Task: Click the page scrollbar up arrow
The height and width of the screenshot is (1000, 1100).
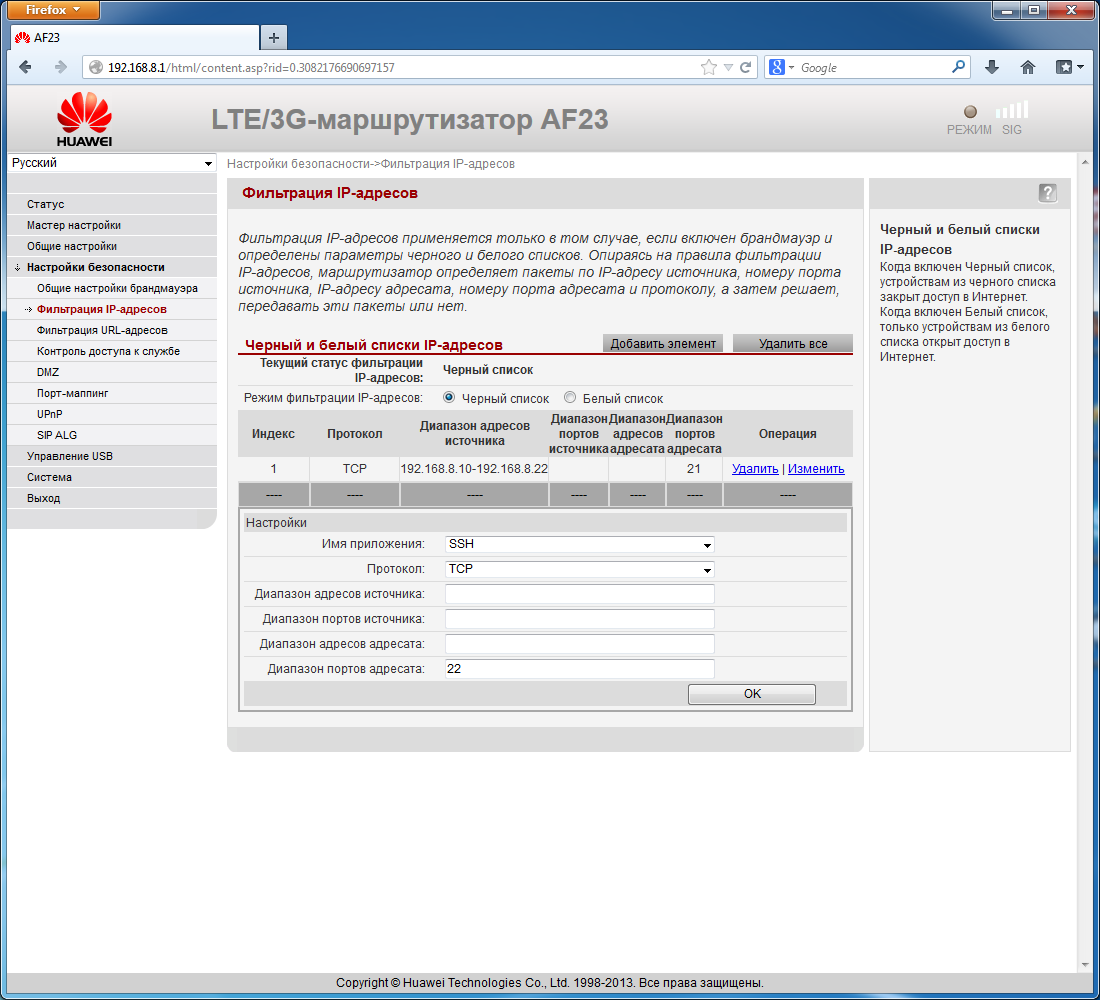Action: click(x=1085, y=162)
